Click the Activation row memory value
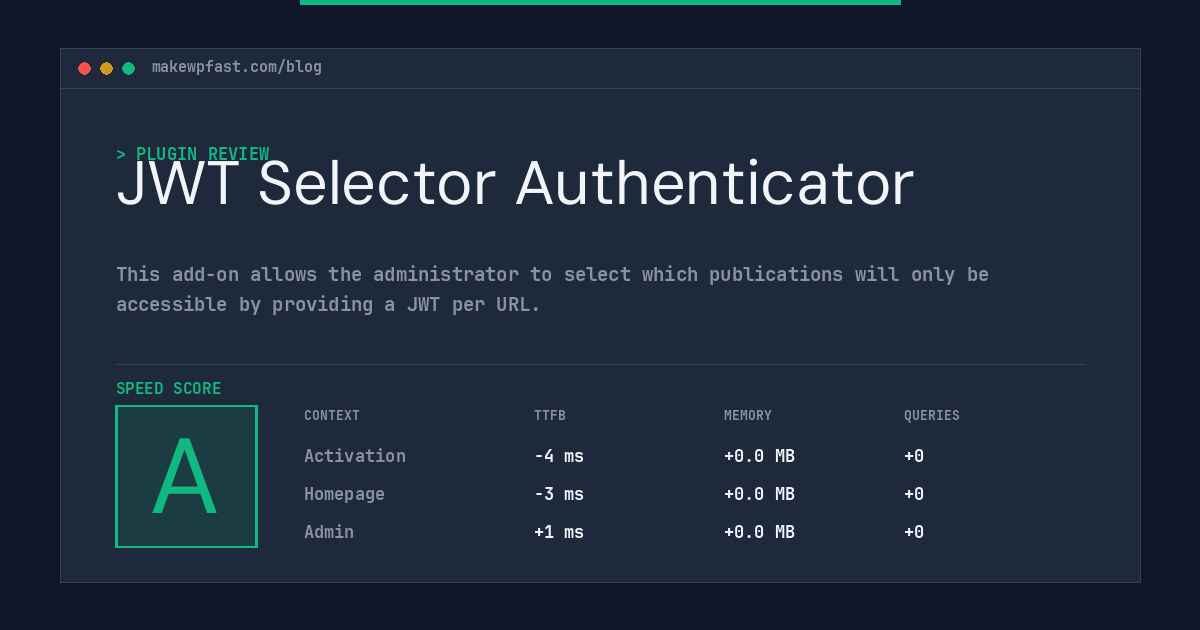1200x630 pixels. pyautogui.click(x=759, y=456)
